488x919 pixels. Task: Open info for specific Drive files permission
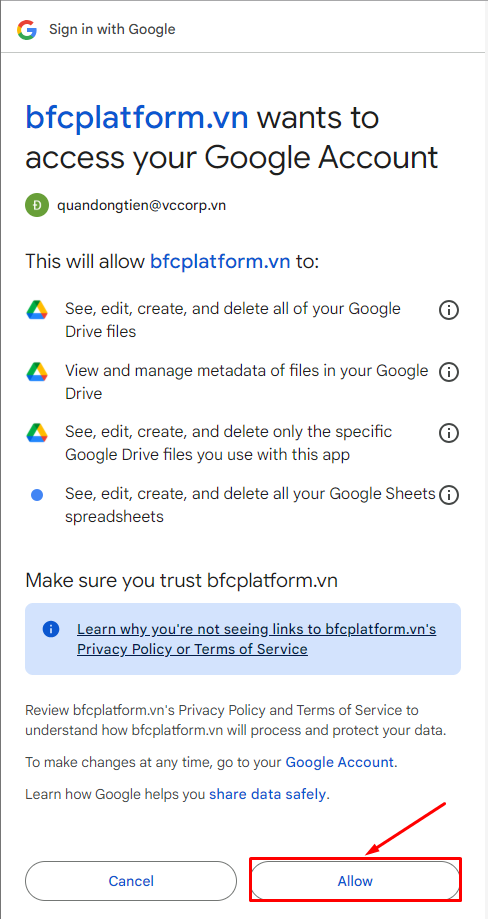pyautogui.click(x=449, y=433)
